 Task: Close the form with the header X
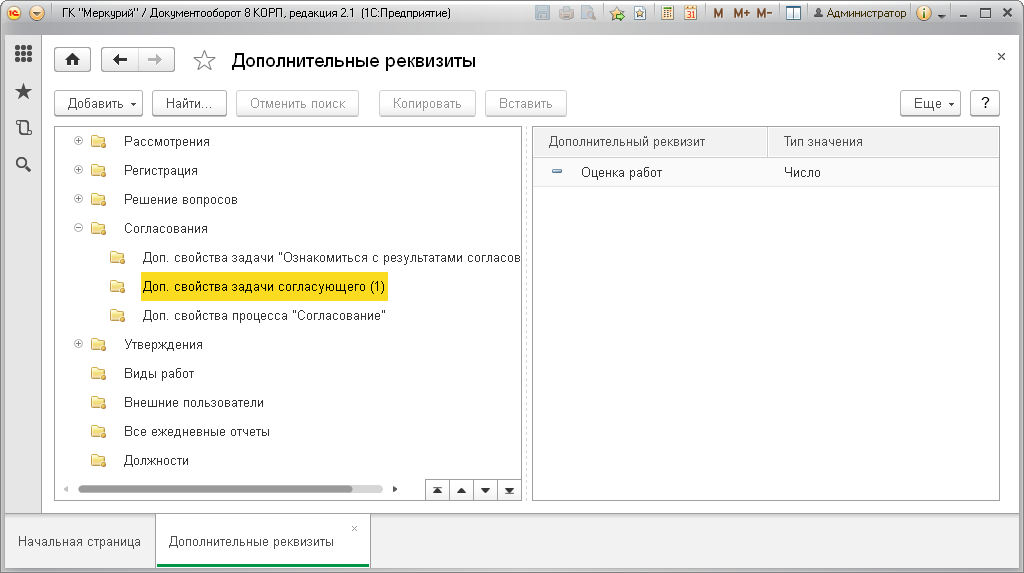pos(1001,57)
